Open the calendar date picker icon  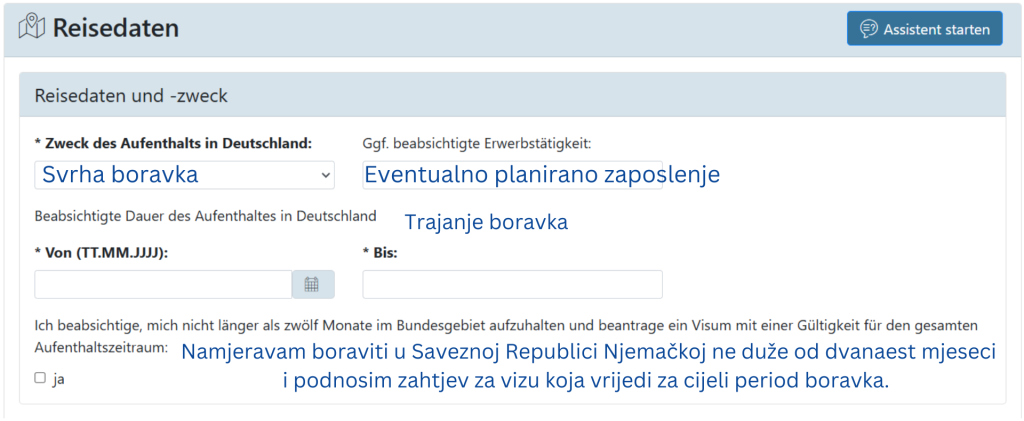click(312, 285)
